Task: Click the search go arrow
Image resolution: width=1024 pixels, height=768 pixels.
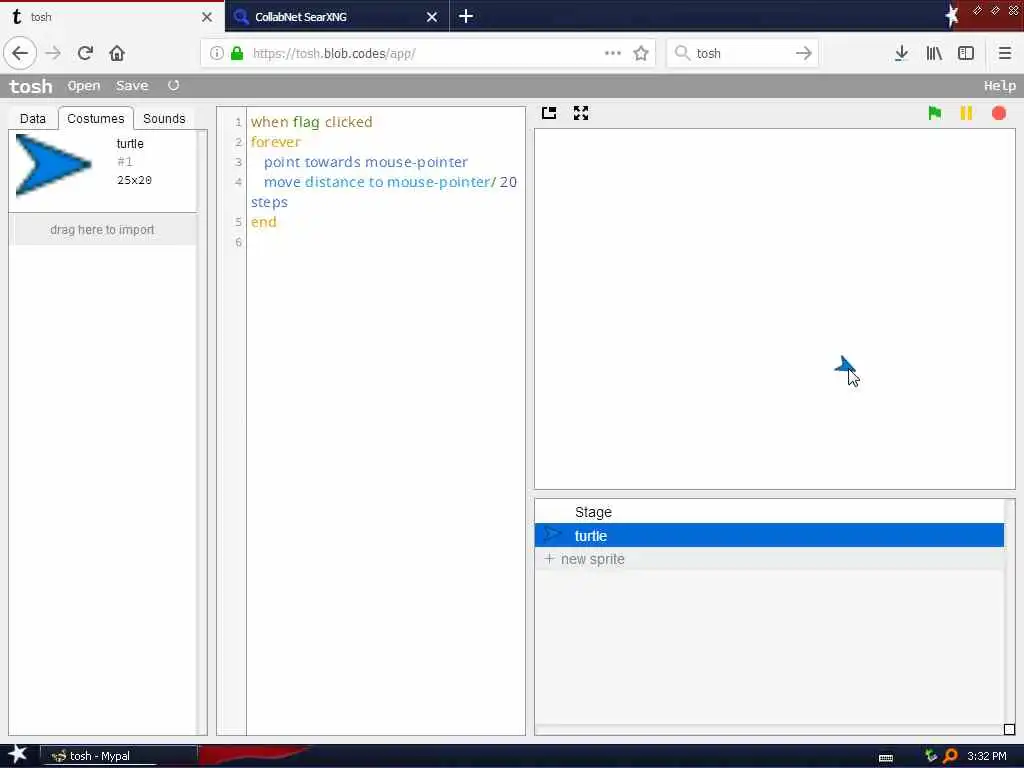Action: 804,53
